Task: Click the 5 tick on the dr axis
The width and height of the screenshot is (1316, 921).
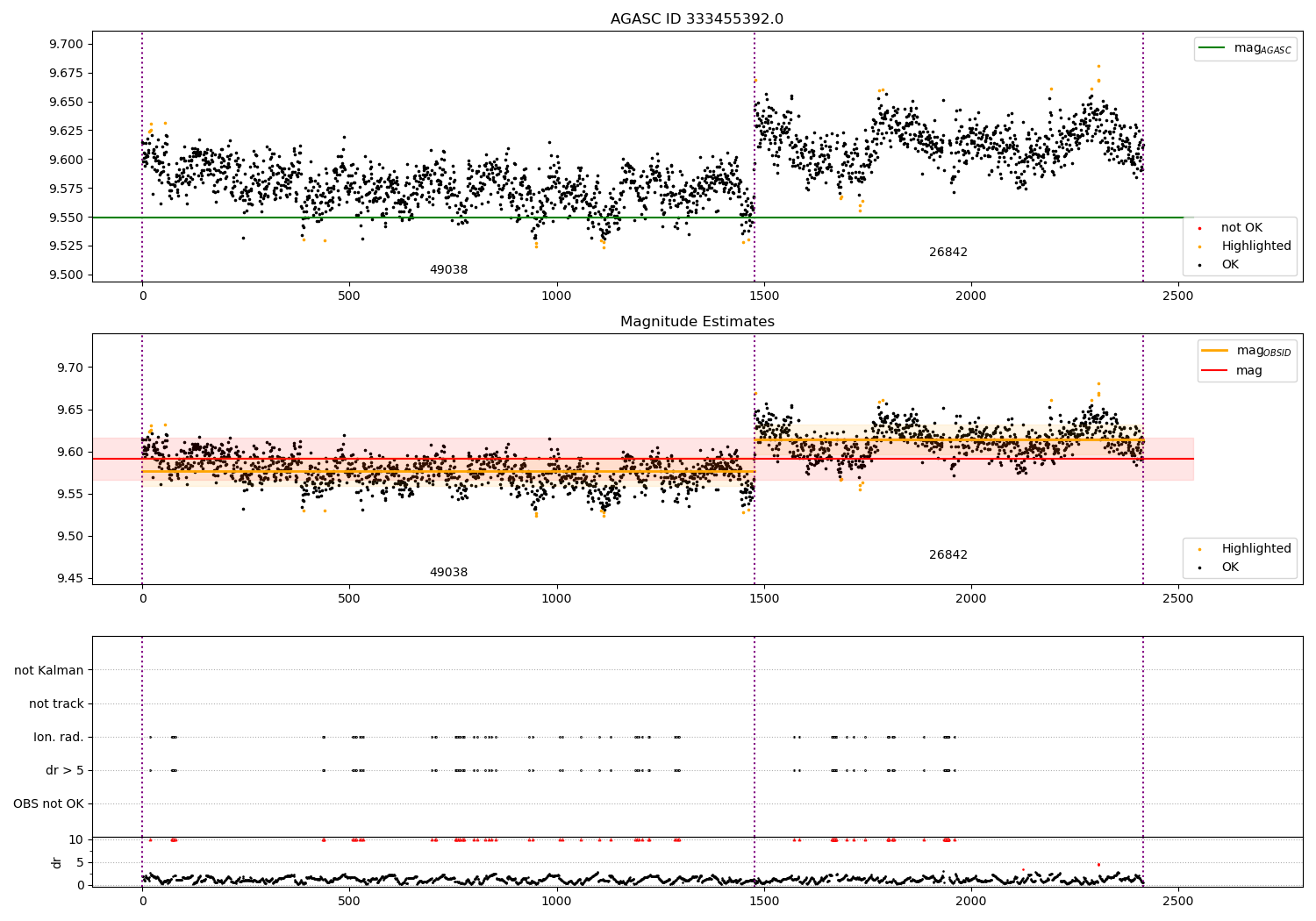Action: click(81, 862)
